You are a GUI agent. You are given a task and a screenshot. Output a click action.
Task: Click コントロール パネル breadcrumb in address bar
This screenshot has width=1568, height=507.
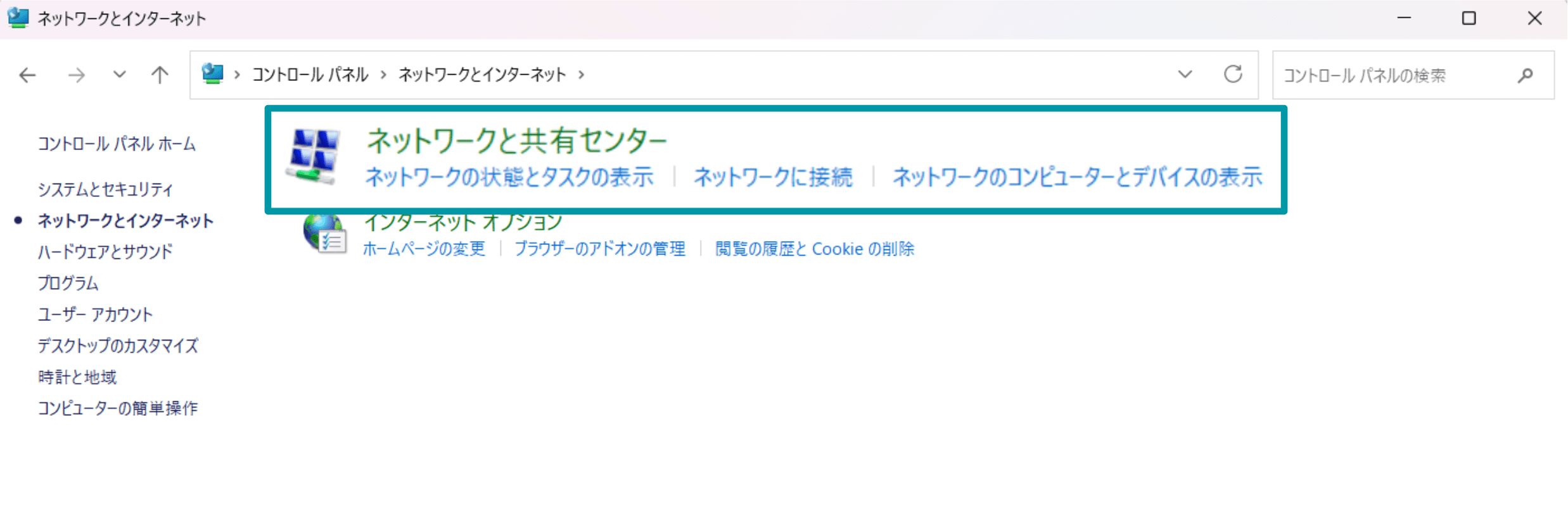(310, 75)
